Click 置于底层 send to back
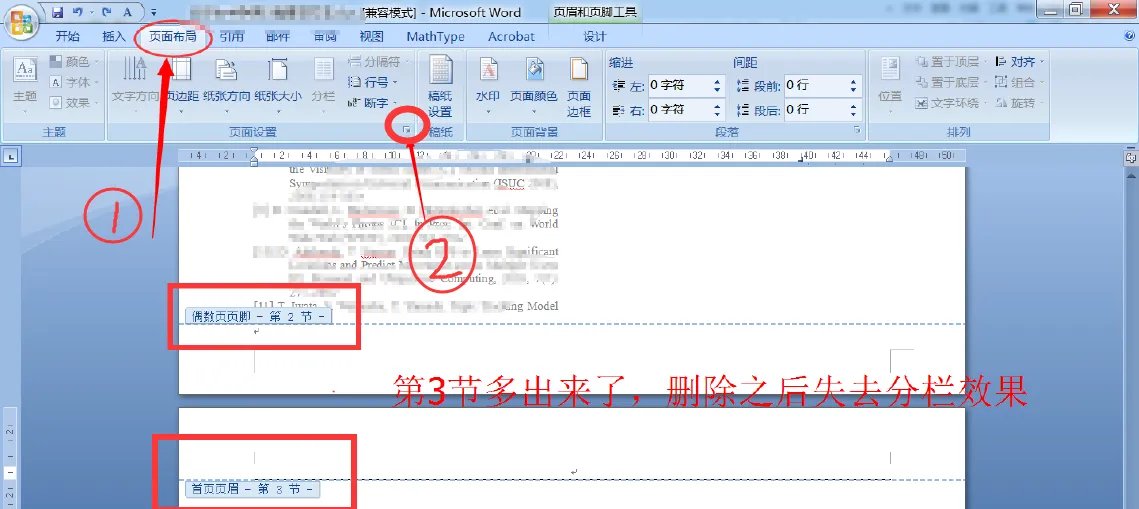Image resolution: width=1139 pixels, height=509 pixels. [x=950, y=83]
